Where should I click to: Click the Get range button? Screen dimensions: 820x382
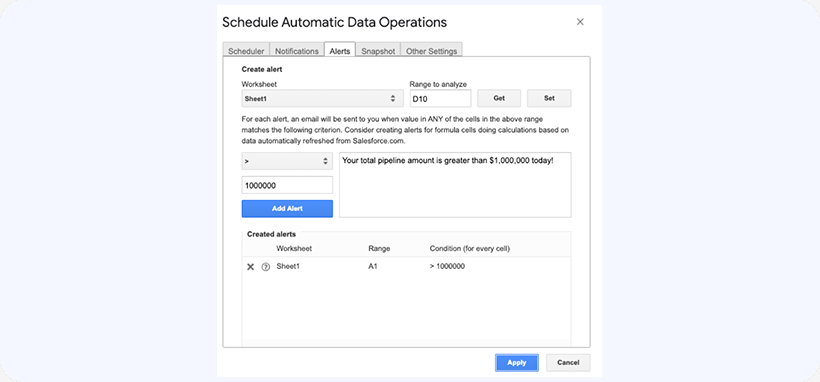[x=499, y=98]
